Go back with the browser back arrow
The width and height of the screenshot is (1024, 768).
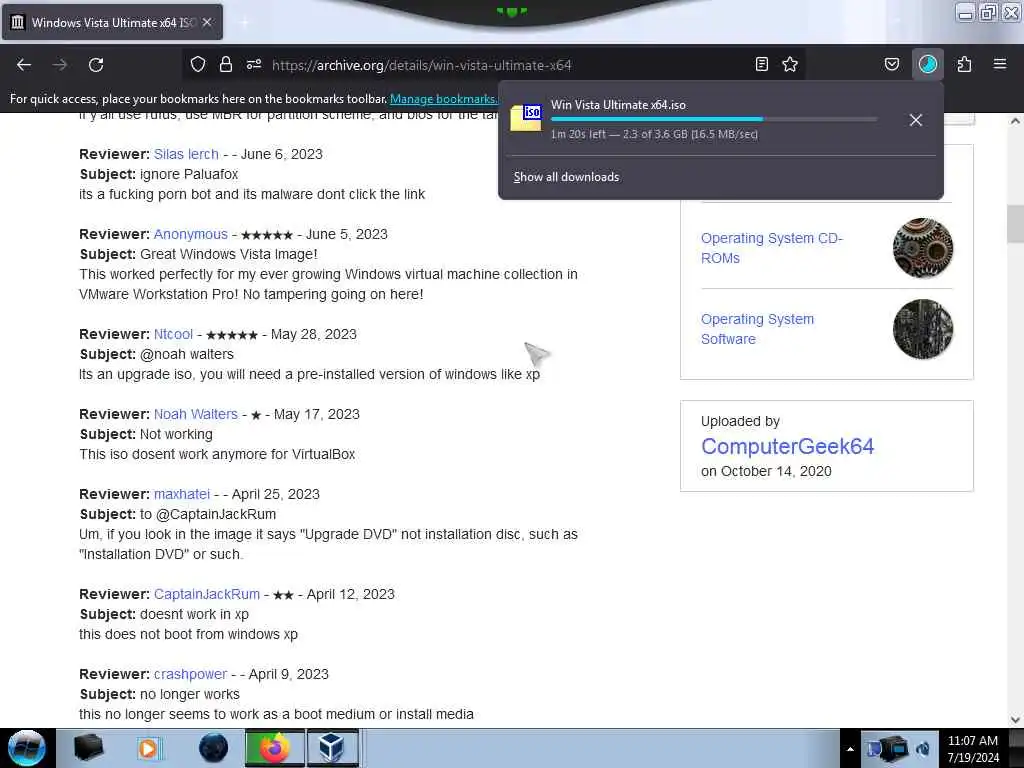tap(24, 65)
